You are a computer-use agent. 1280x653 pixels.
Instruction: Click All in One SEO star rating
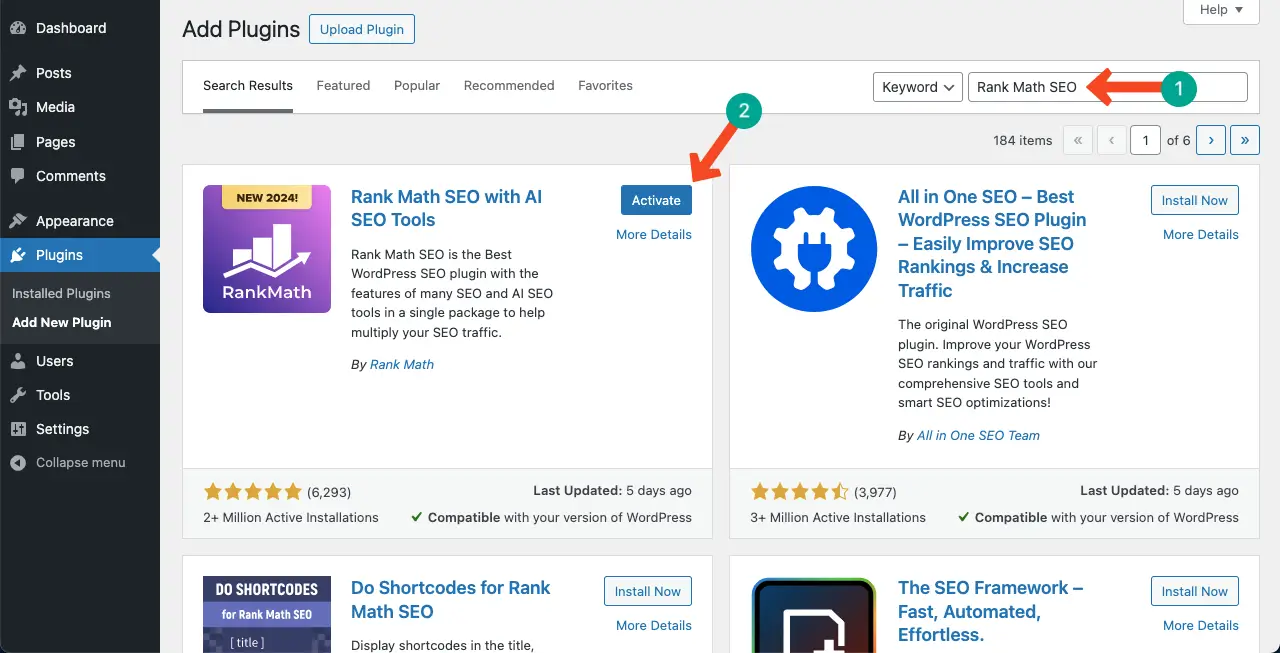(x=799, y=491)
